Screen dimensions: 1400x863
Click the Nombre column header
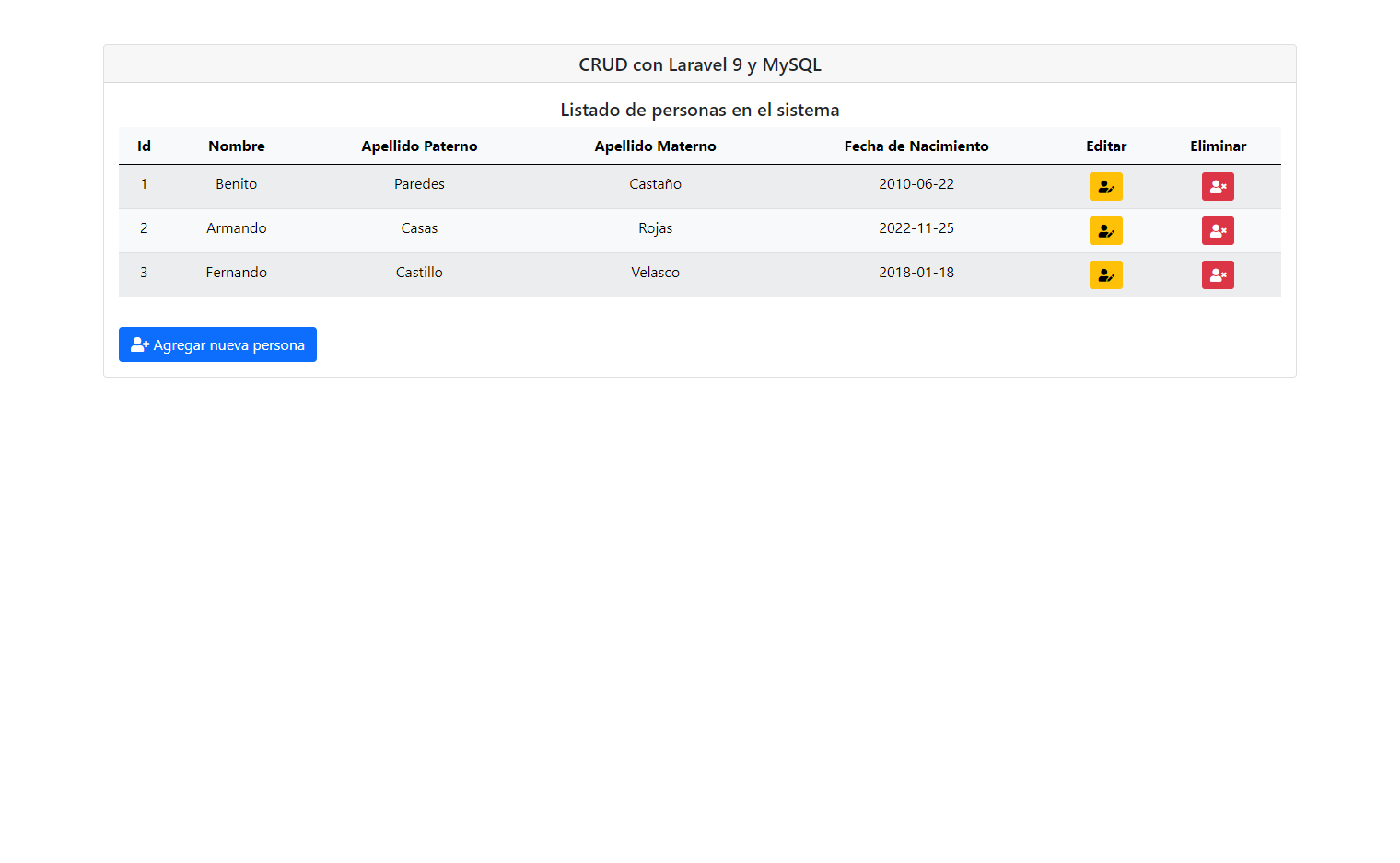pos(237,146)
